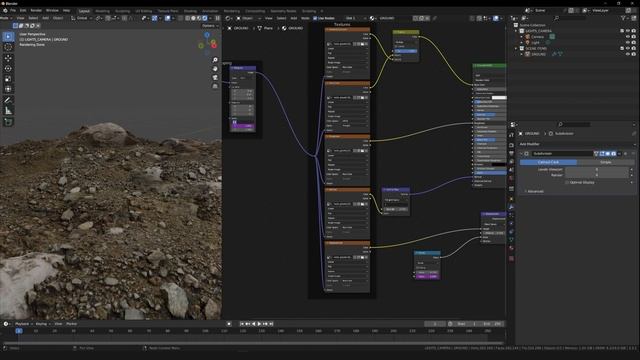Click the timeline play animation button
The width and height of the screenshot is (640, 360).
259,324
